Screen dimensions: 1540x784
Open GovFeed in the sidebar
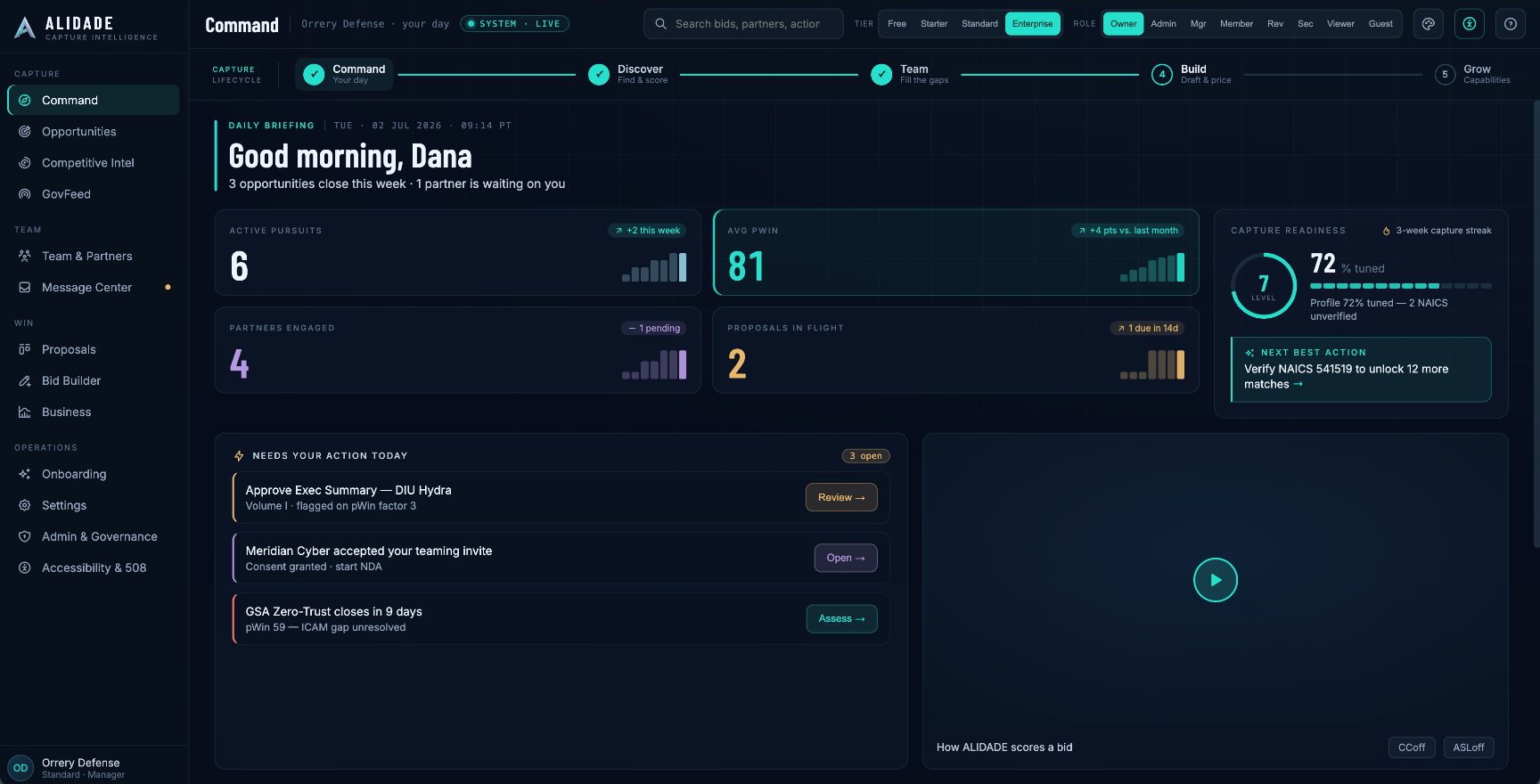pos(93,194)
